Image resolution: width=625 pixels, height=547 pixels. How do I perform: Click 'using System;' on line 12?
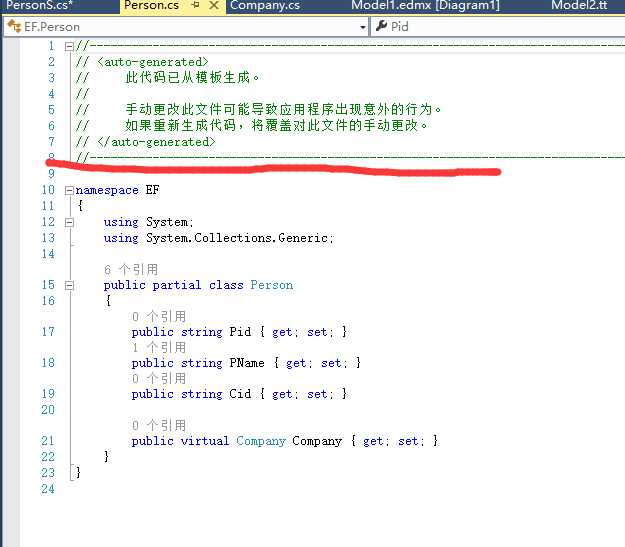point(148,222)
